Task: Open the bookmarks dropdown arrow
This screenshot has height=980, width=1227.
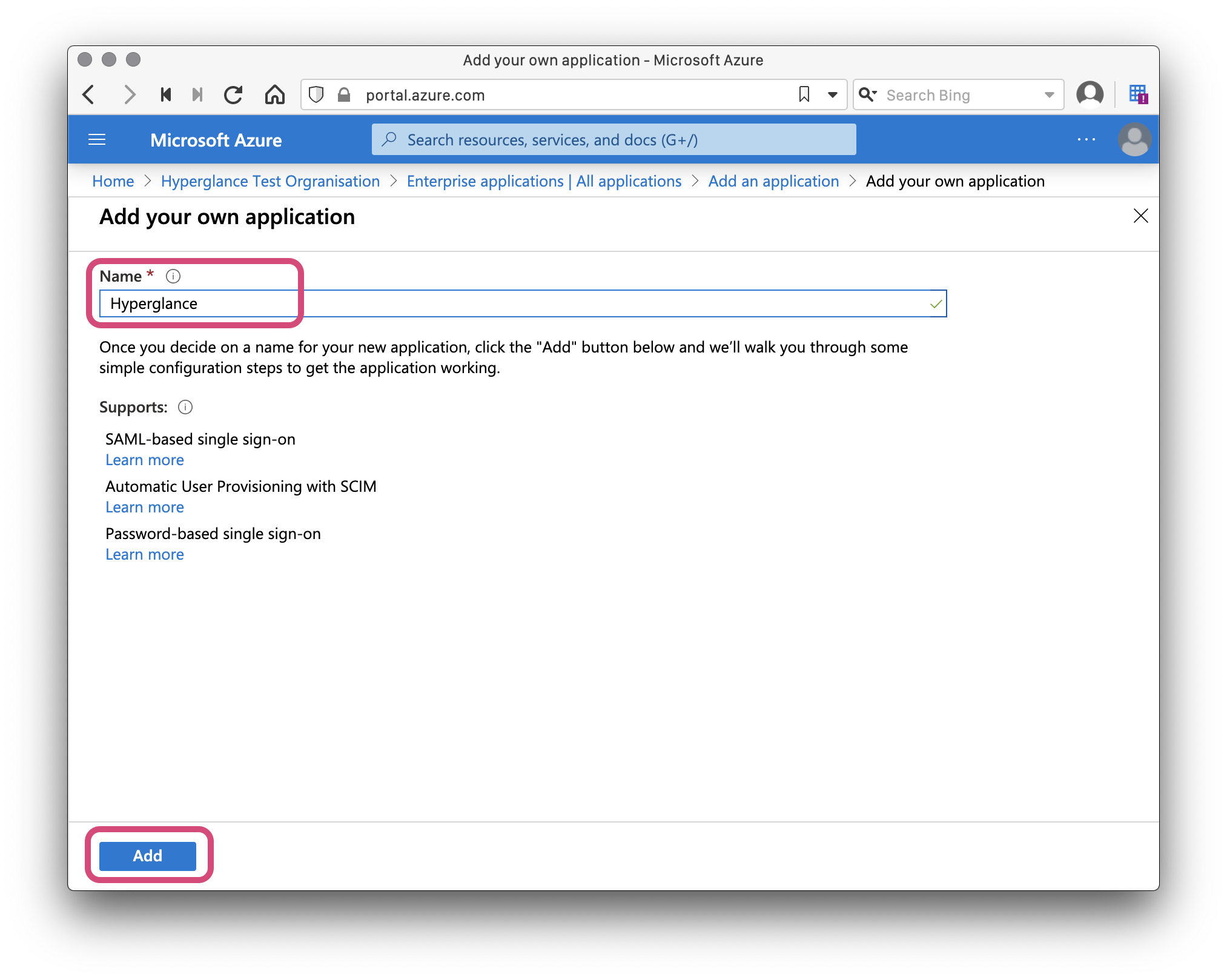Action: 831,94
